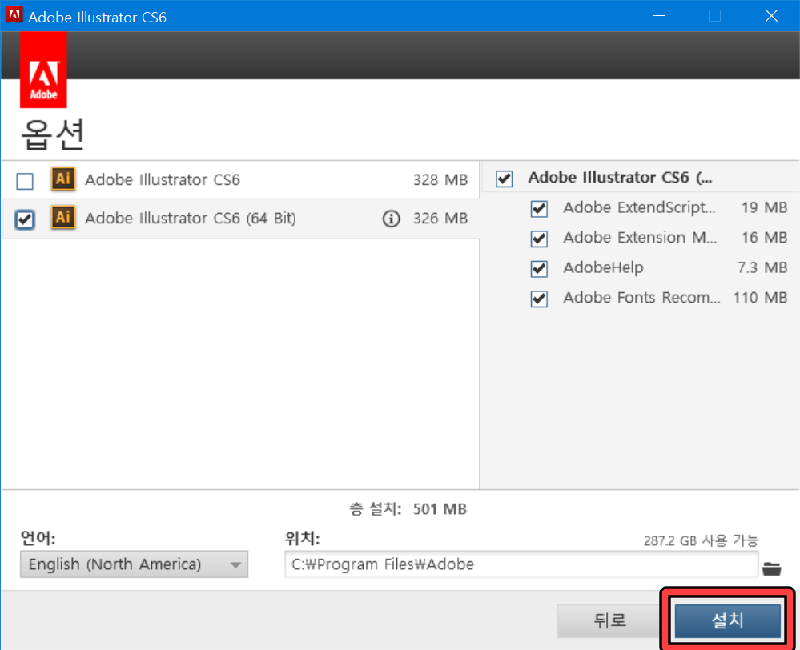Click the 328 MB size value
800x650 pixels.
tap(440, 180)
